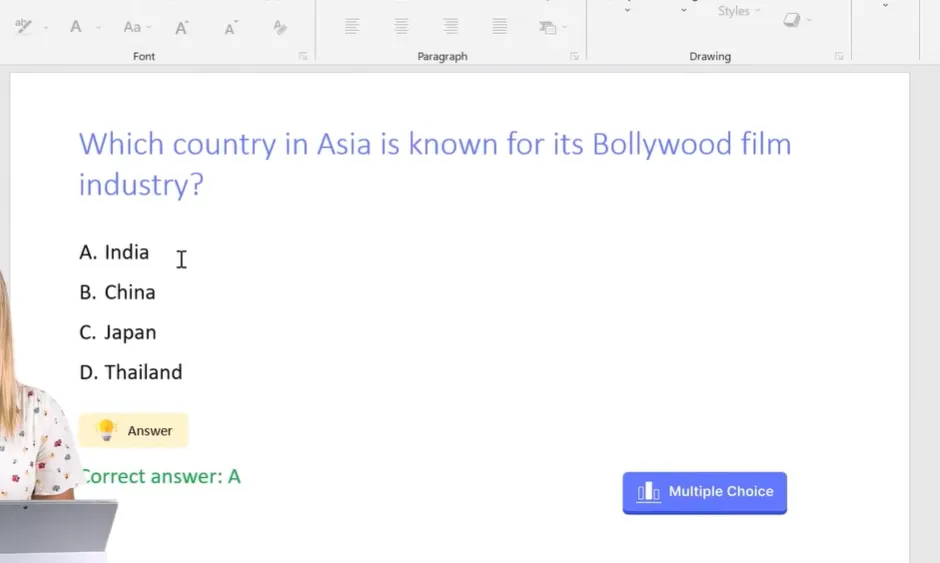Click the text highlight color icon
Viewport: 940px width, 563px height.
(x=24, y=27)
